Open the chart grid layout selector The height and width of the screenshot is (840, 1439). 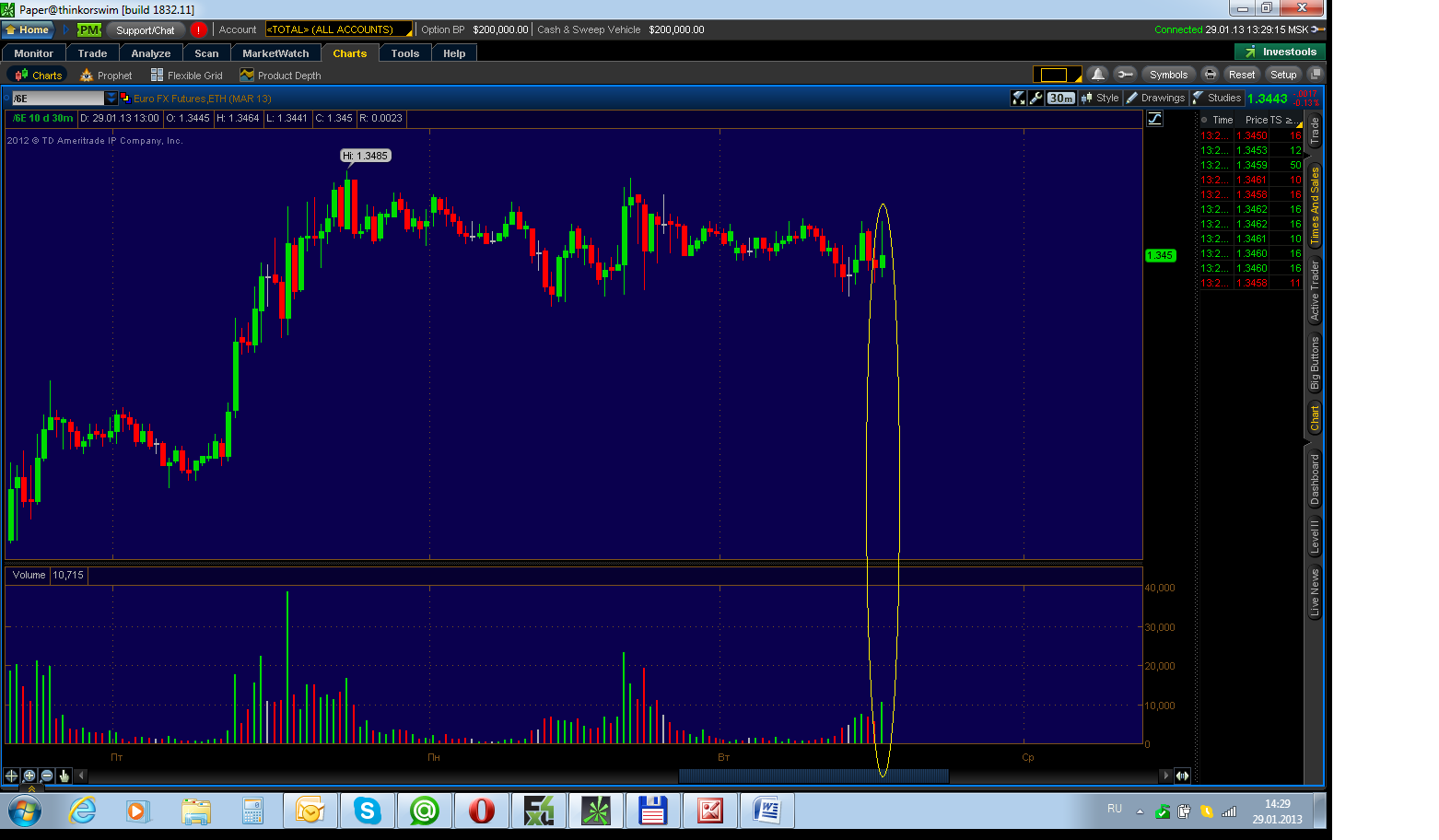pyautogui.click(x=1058, y=75)
